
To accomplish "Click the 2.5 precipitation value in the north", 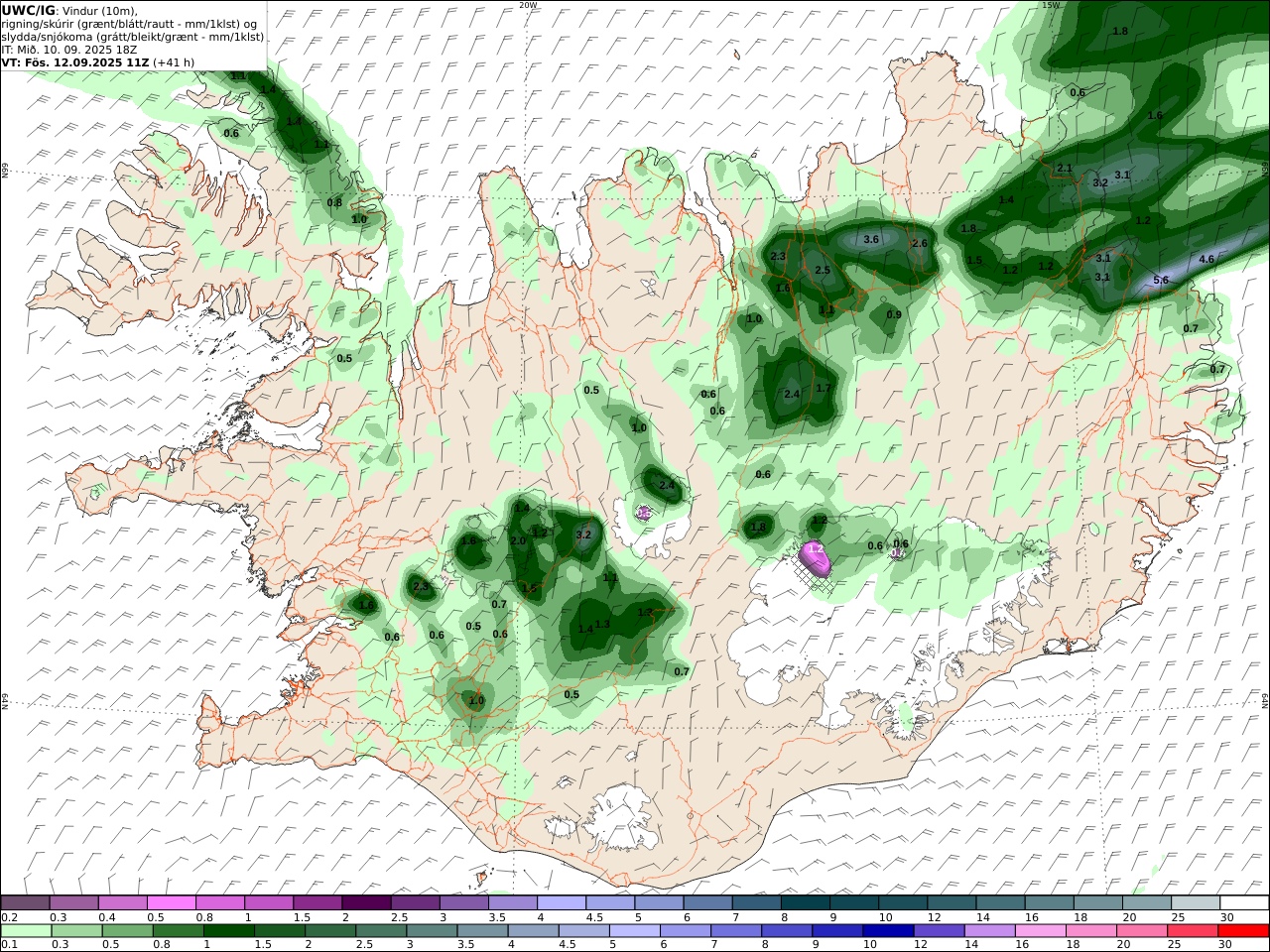I will click(823, 270).
